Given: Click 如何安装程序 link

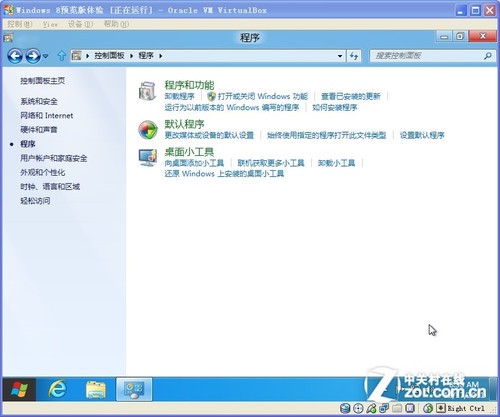Looking at the screenshot, I should coord(334,108).
